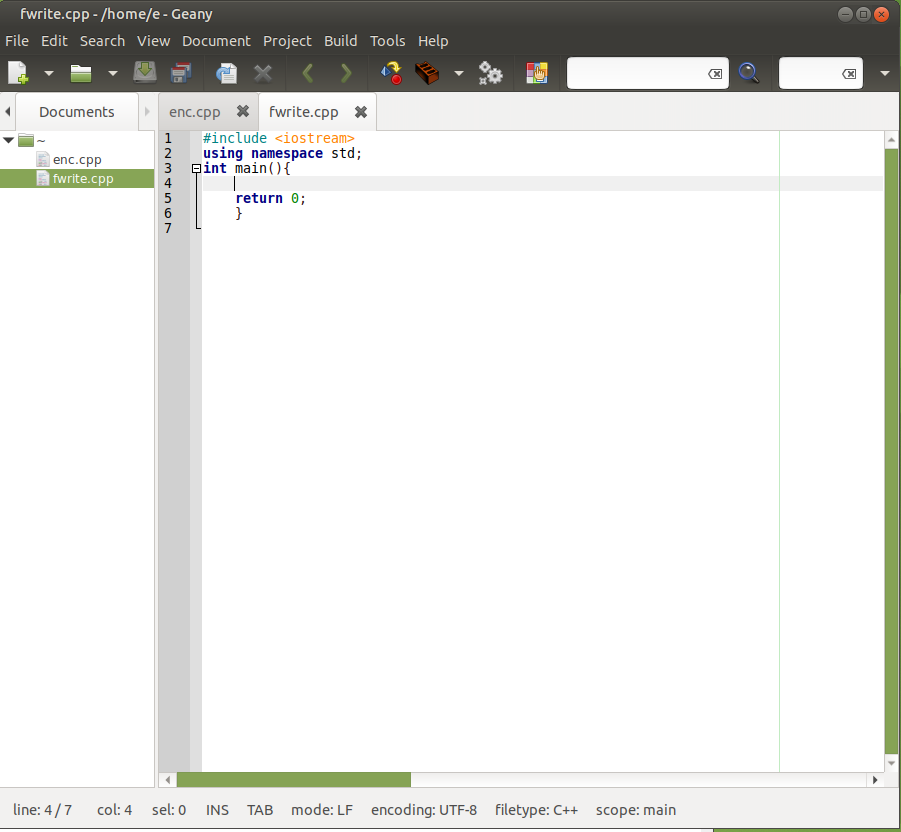Click the vertical scrollbar up arrow
Image resolution: width=901 pixels, height=832 pixels.
click(x=891, y=140)
